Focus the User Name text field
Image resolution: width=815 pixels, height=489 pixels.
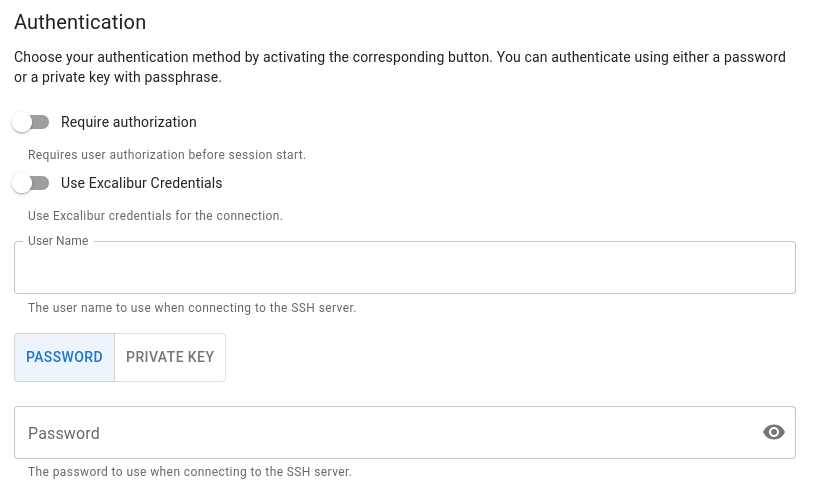click(404, 268)
